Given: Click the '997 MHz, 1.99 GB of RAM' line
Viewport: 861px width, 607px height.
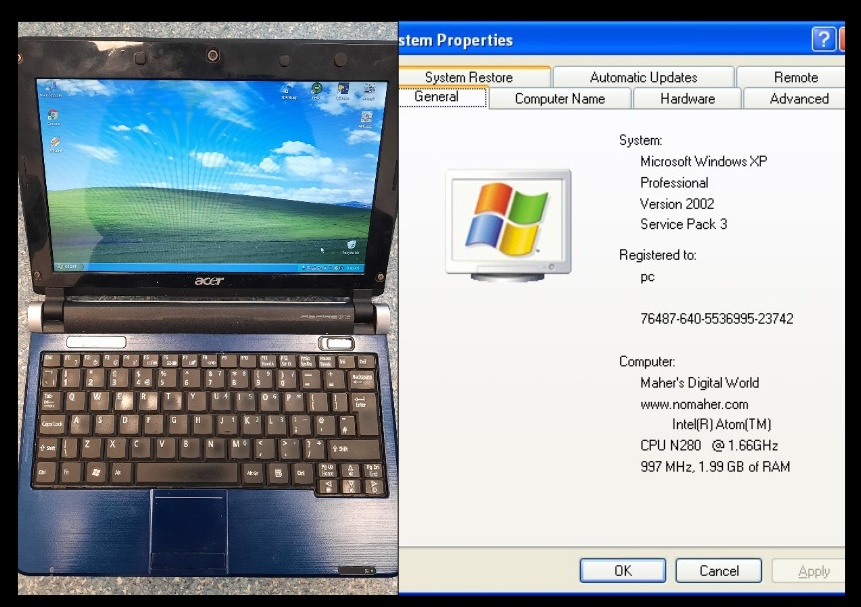Looking at the screenshot, I should click(x=715, y=467).
